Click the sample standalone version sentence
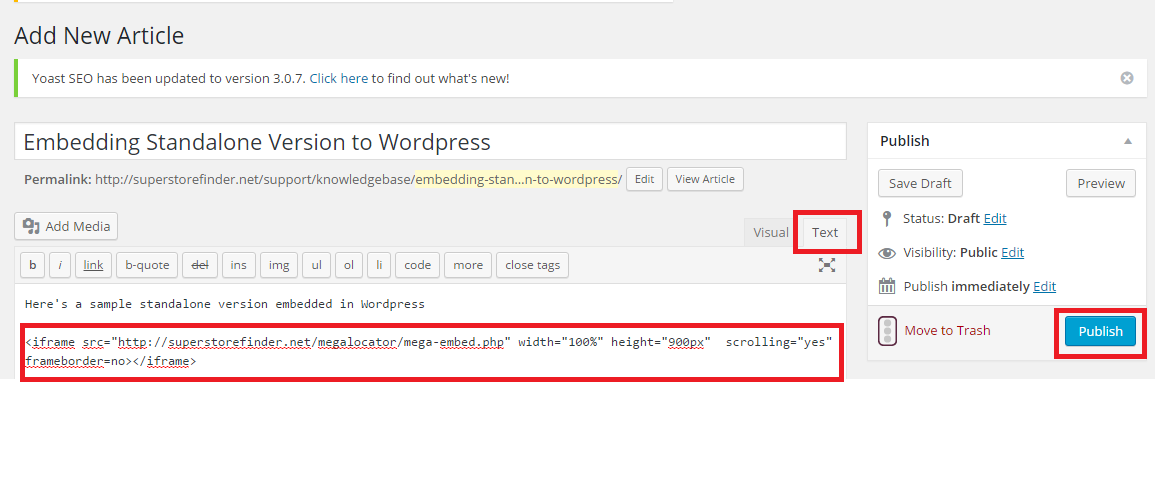 click(x=225, y=303)
